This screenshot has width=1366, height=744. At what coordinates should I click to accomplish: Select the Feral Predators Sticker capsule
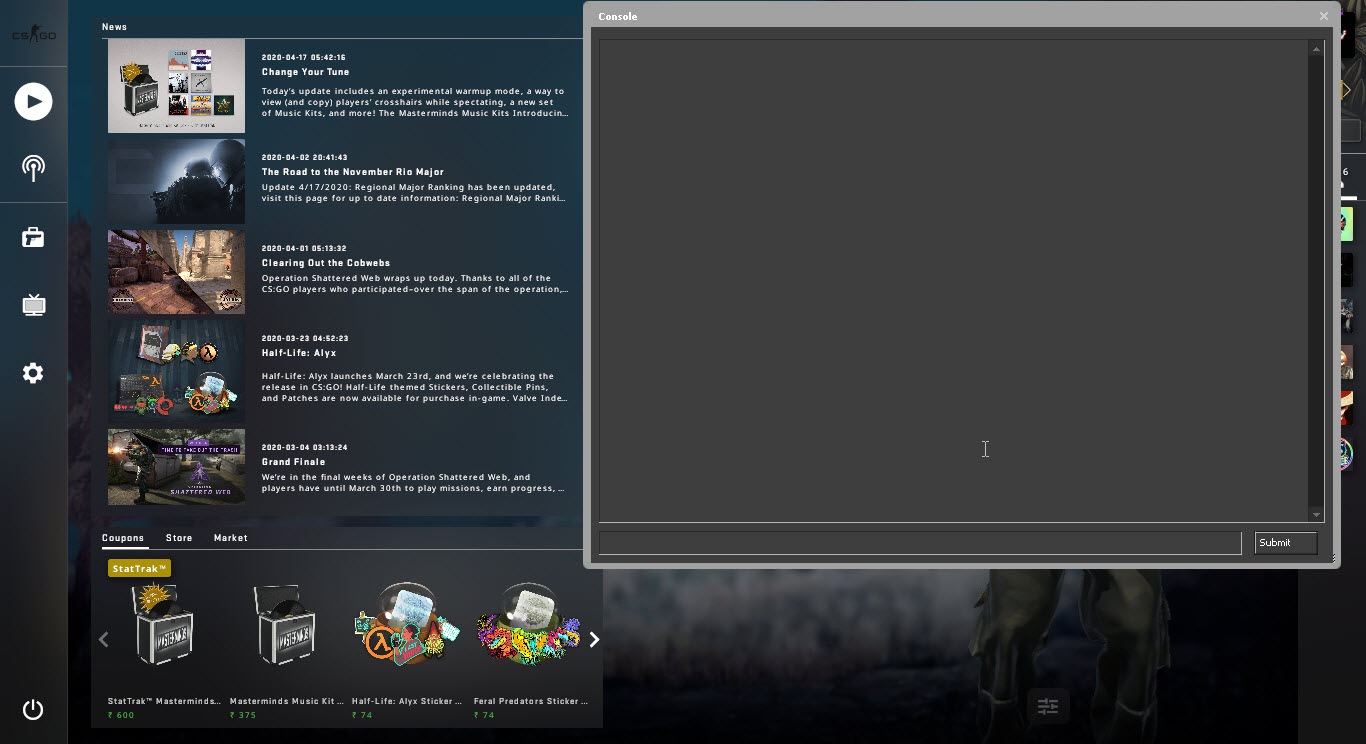pyautogui.click(x=530, y=625)
